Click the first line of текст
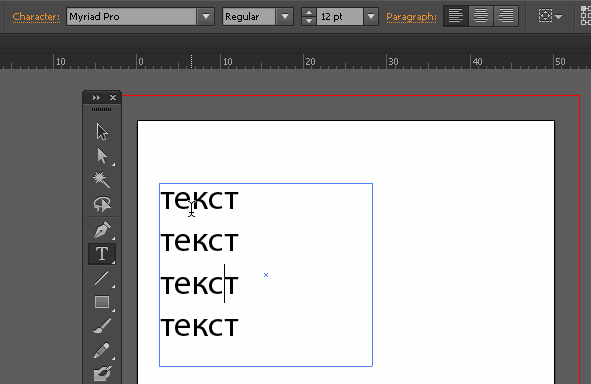This screenshot has height=384, width=591. click(x=199, y=199)
